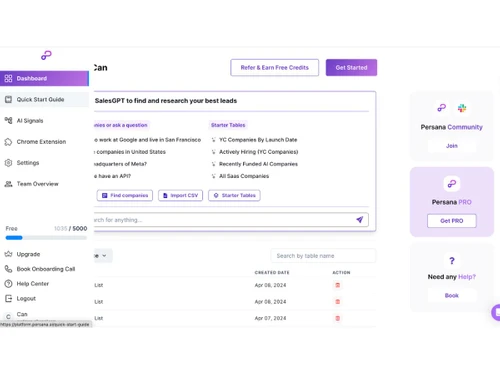Click the Persana PRO logo icon

pos(452,184)
